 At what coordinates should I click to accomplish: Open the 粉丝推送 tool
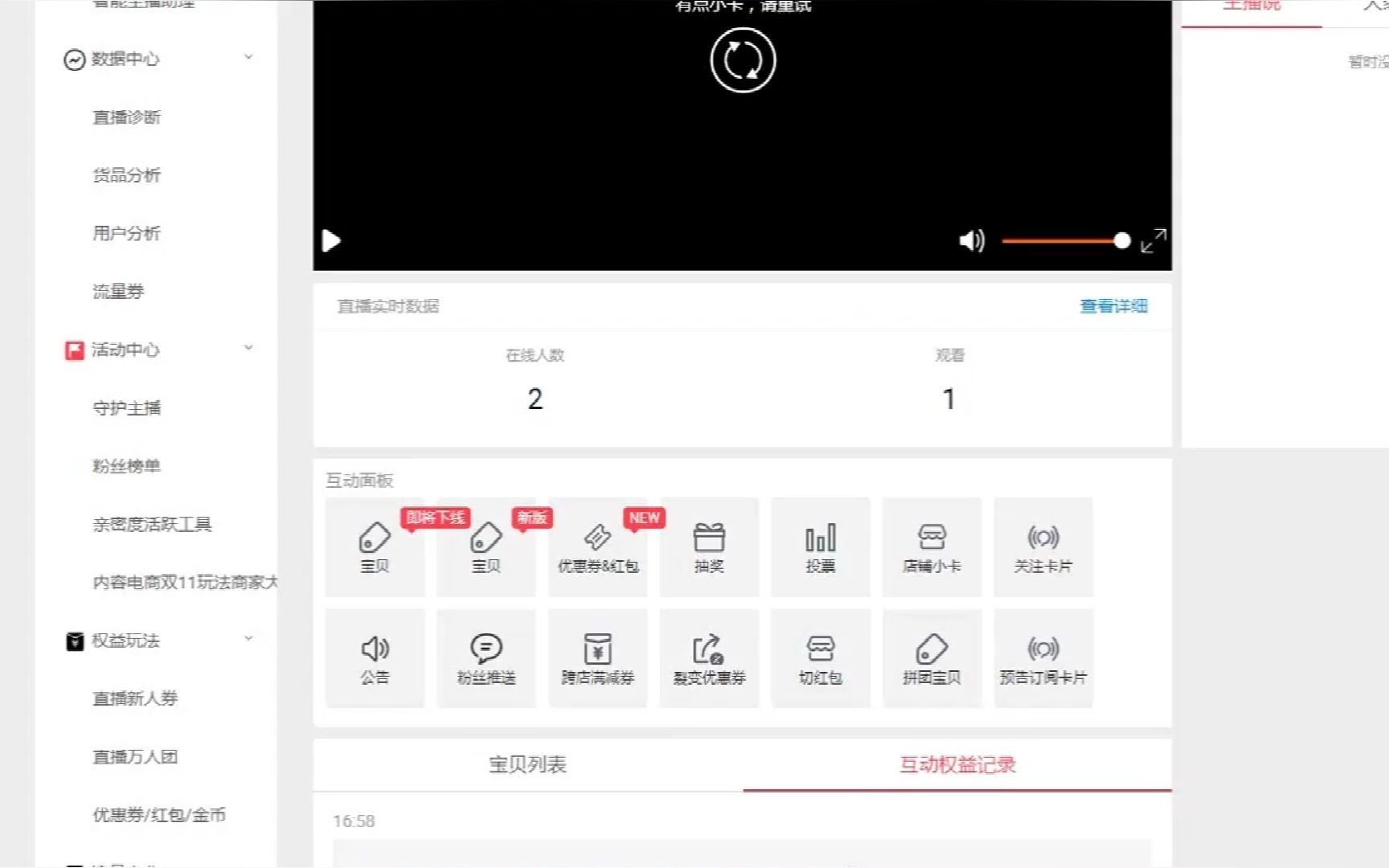point(486,658)
